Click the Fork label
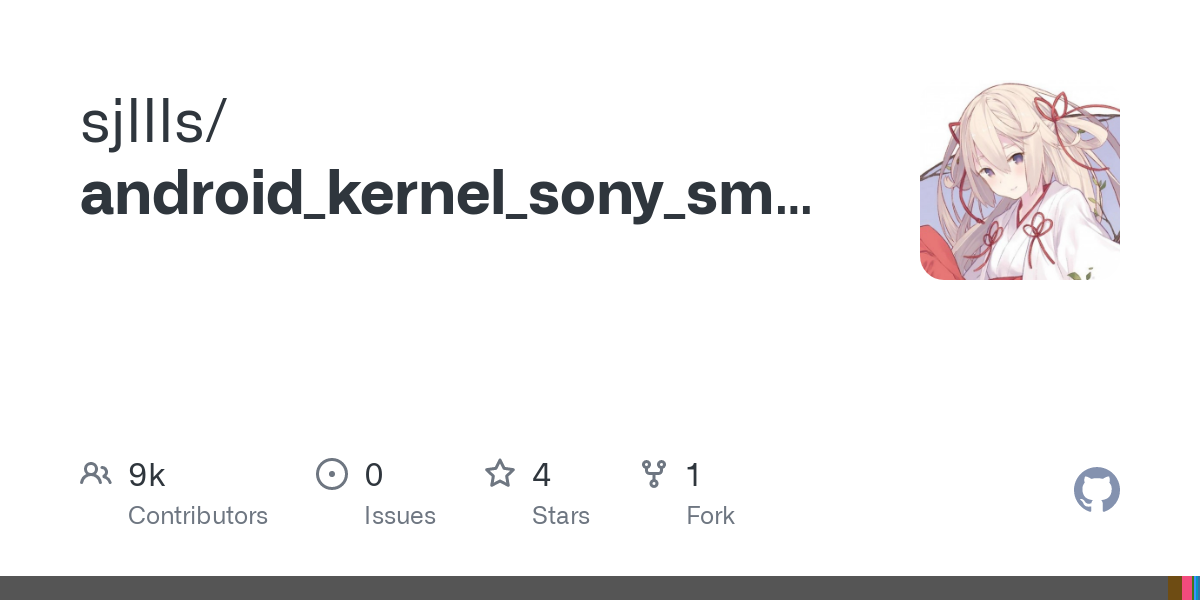The width and height of the screenshot is (1200, 600). click(711, 516)
